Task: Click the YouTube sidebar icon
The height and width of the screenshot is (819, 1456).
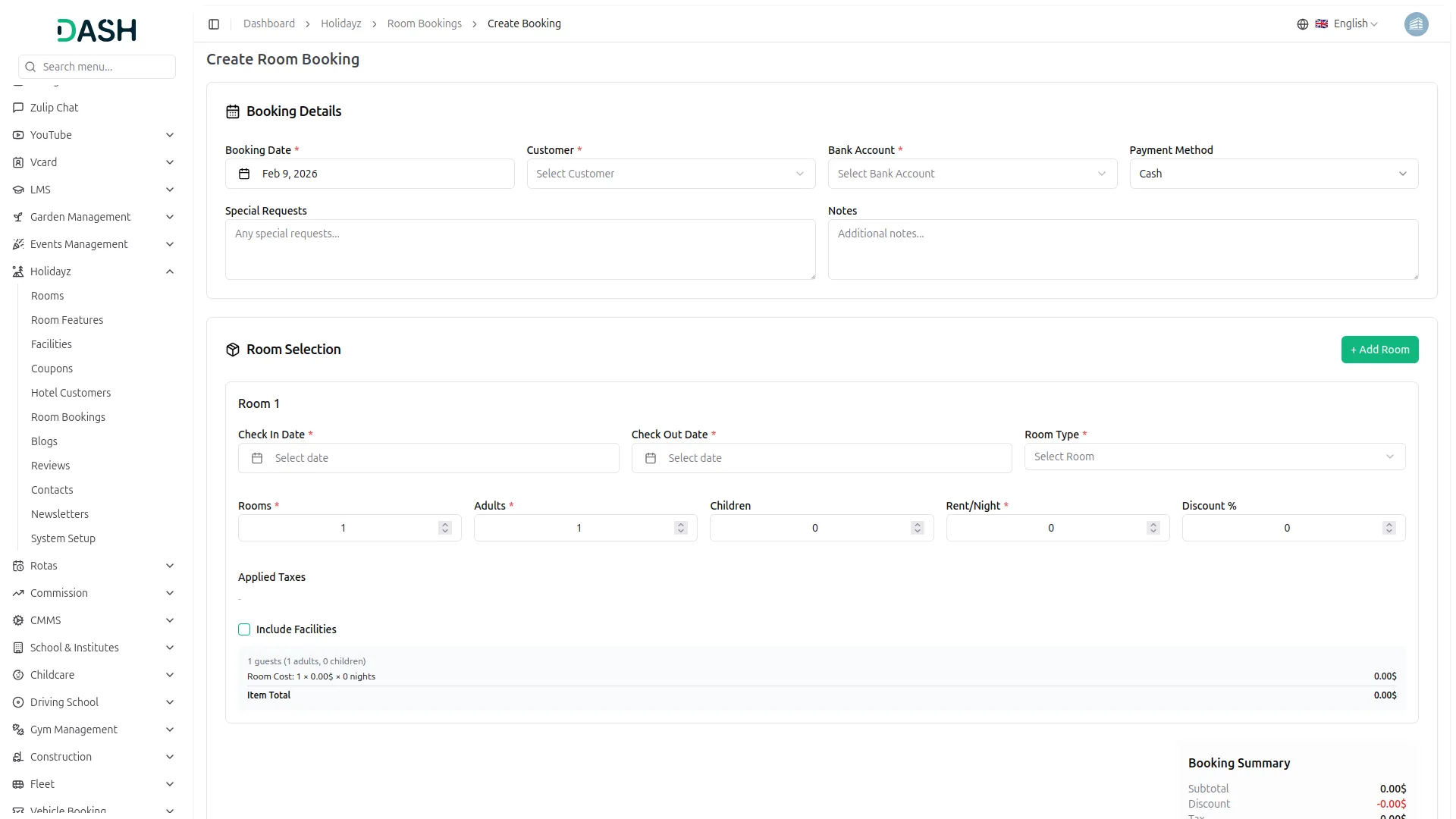Action: click(x=18, y=135)
